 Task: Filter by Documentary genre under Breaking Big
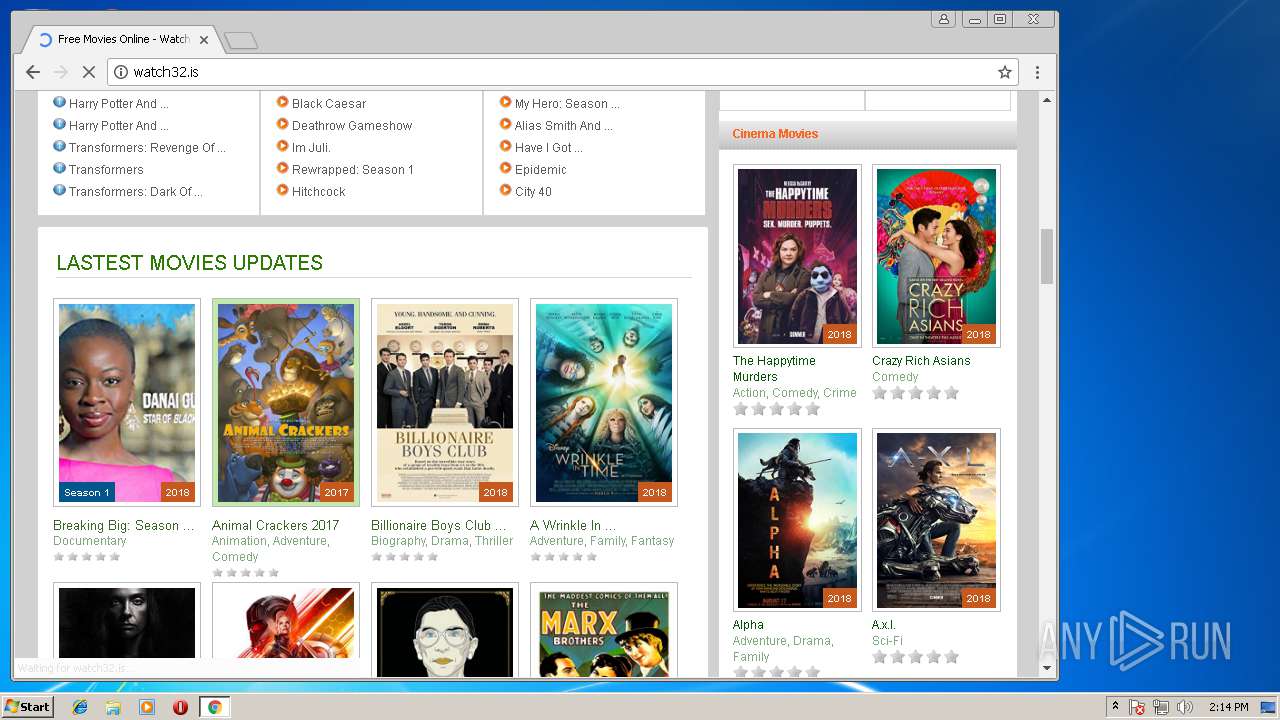[89, 541]
